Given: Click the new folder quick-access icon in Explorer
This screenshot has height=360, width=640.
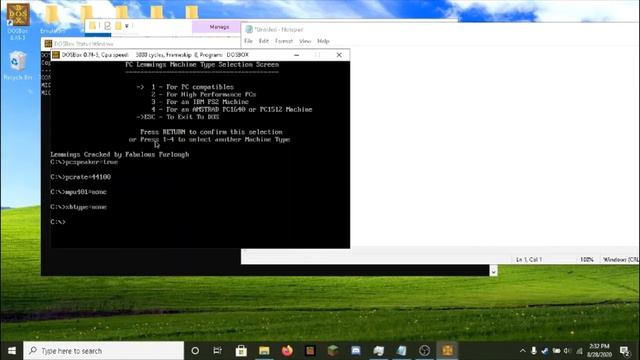Looking at the screenshot, I should (x=118, y=26).
